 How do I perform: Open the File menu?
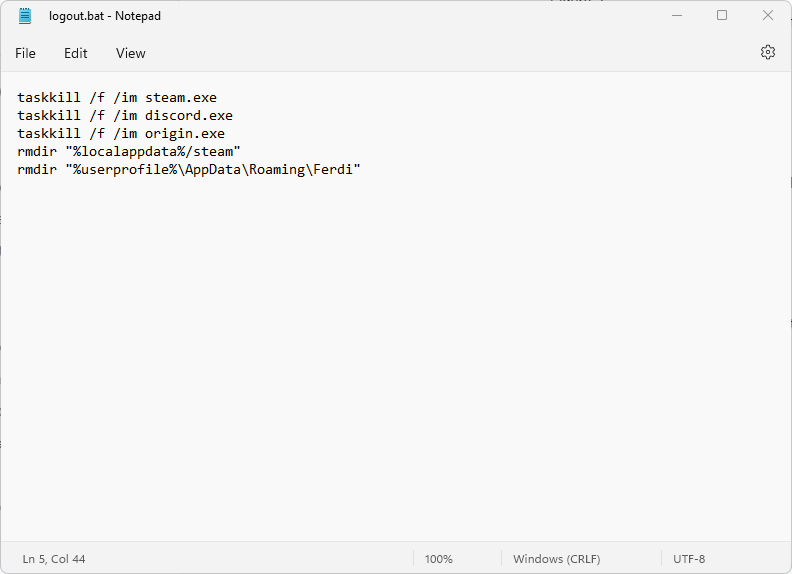tap(25, 53)
